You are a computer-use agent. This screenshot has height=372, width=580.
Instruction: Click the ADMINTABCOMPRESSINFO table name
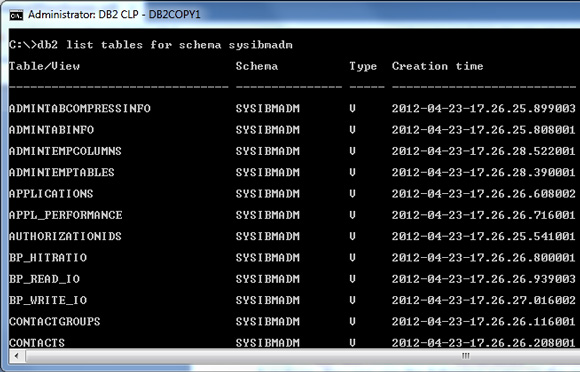[x=80, y=108]
